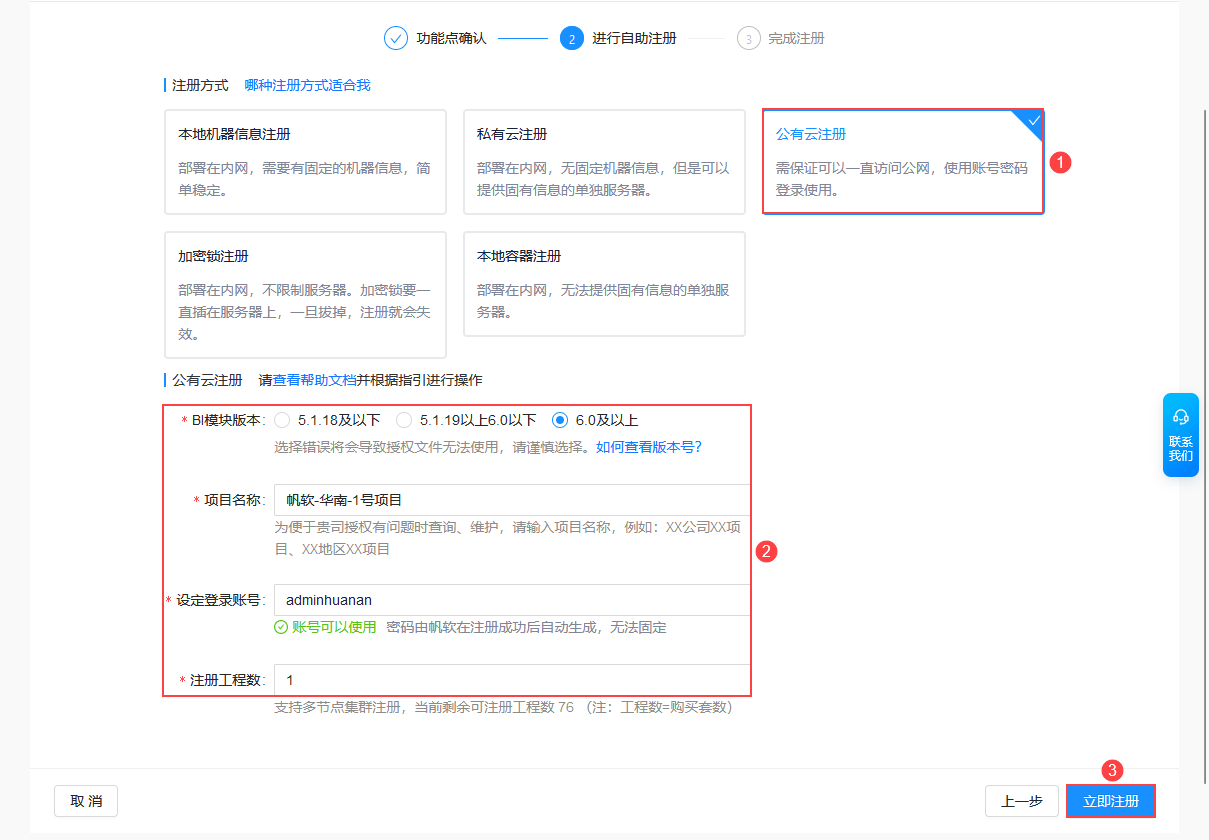Open the 查看帮助文档 link
The width and height of the screenshot is (1209, 840).
(x=314, y=380)
